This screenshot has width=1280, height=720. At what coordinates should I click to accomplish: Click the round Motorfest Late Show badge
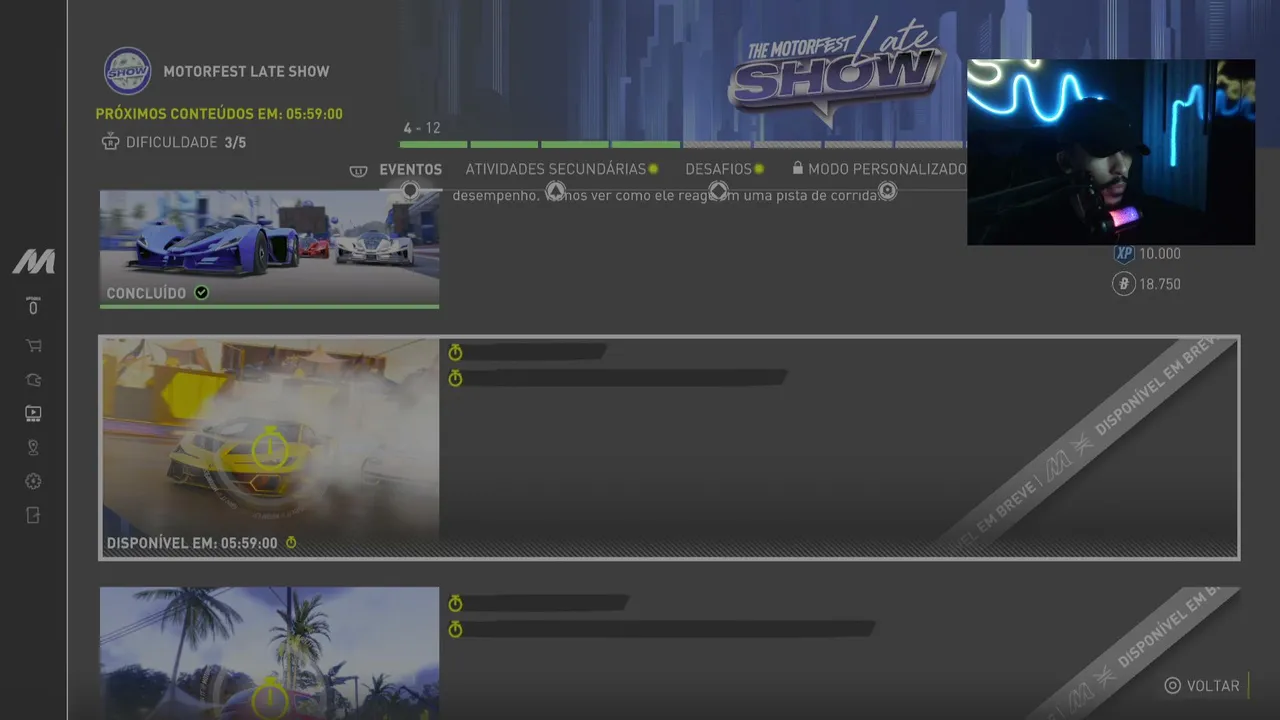tap(128, 71)
